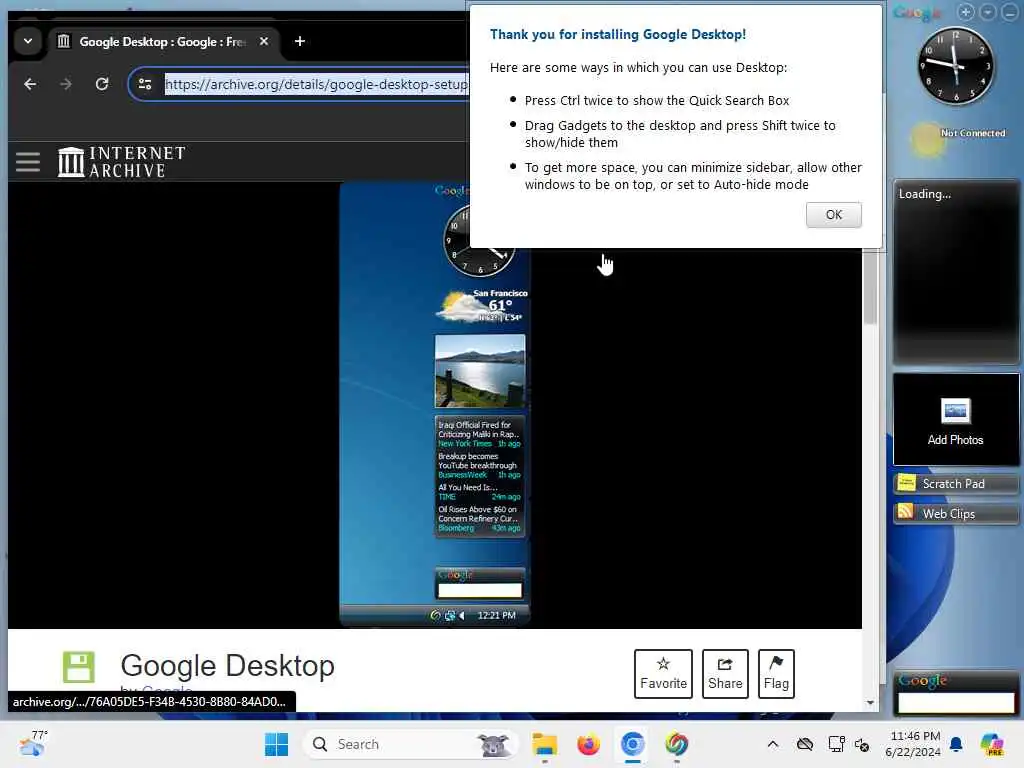The image size is (1024, 768).
Task: Favorite this Google Desktop item
Action: point(663,673)
